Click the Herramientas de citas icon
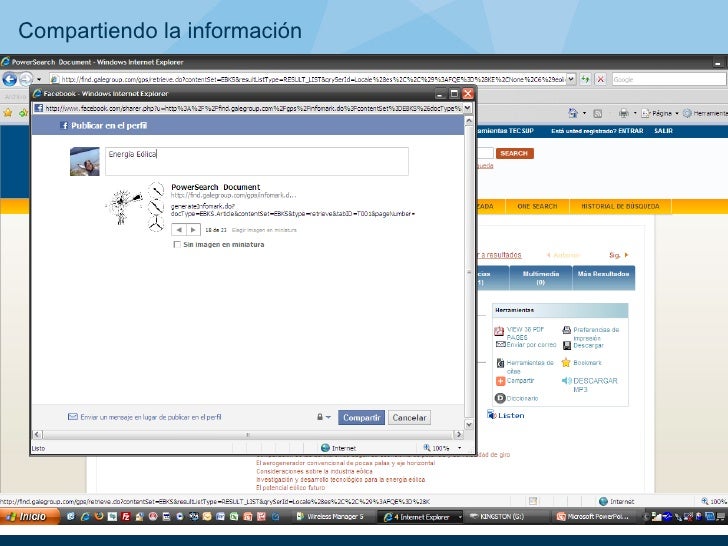The width and height of the screenshot is (728, 546). pos(500,363)
